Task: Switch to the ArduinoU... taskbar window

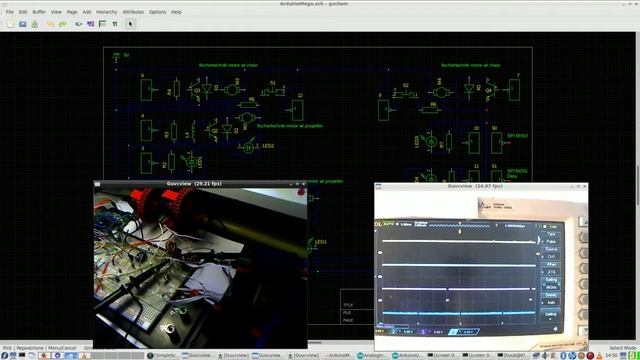Action: click(x=408, y=356)
